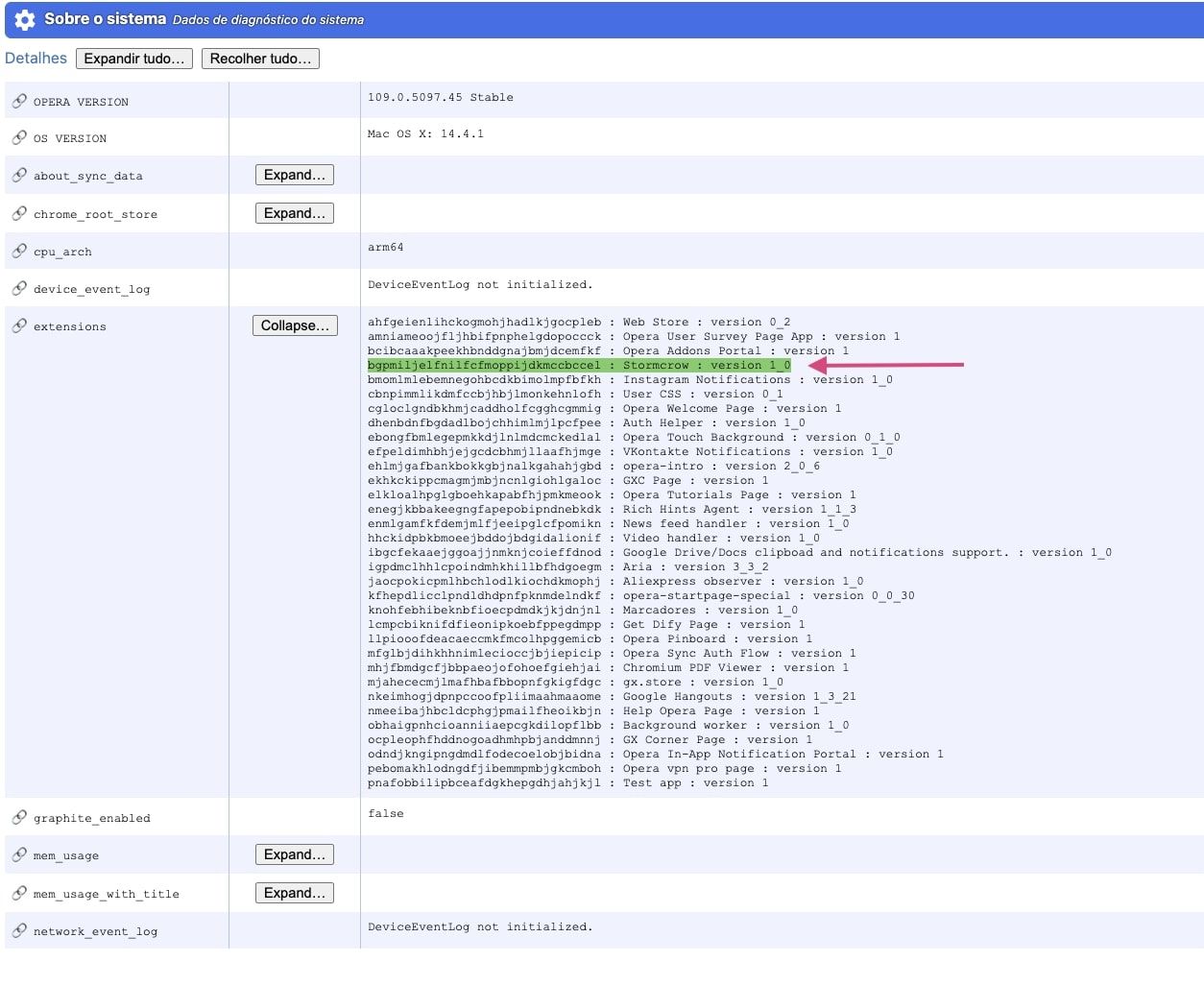Click the Expandir tudo button
The height and width of the screenshot is (985, 1204).
point(133,58)
